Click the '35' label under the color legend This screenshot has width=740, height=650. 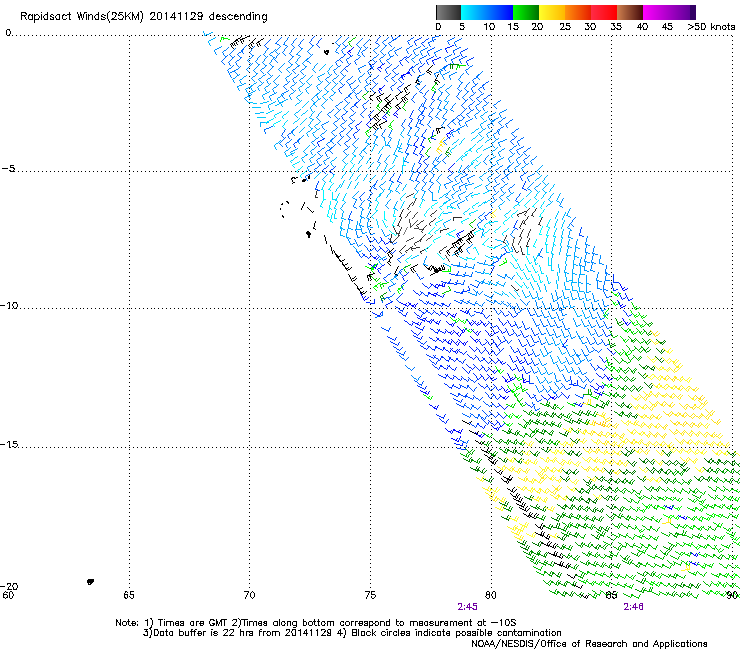616,27
